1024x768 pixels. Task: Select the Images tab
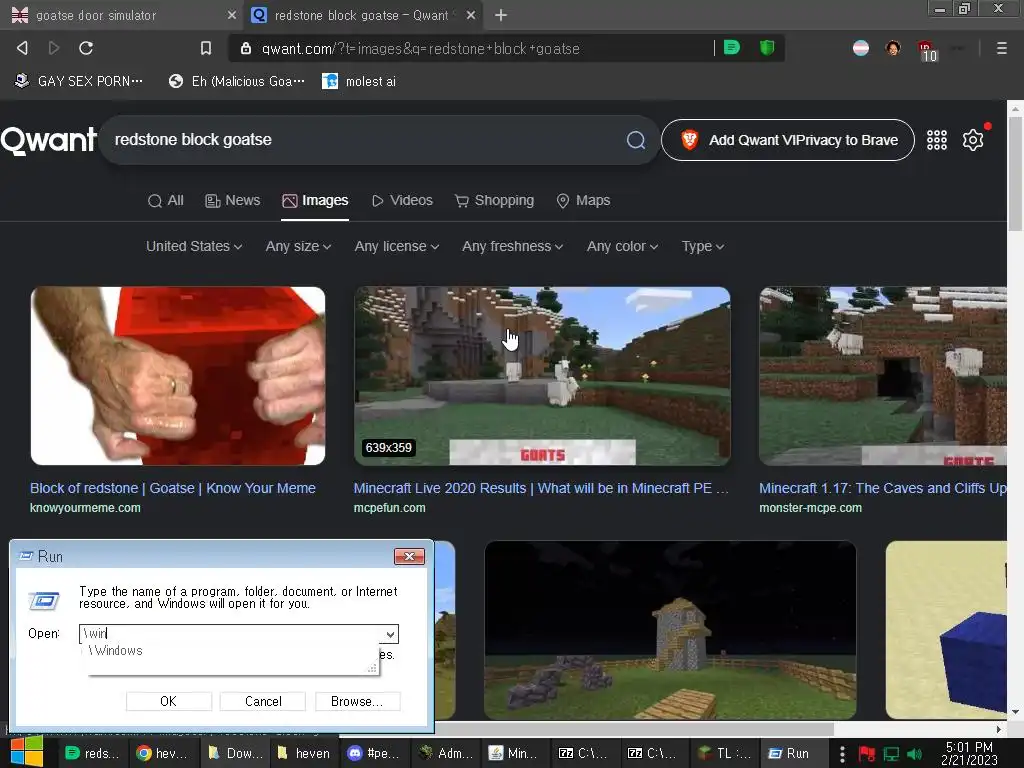315,200
